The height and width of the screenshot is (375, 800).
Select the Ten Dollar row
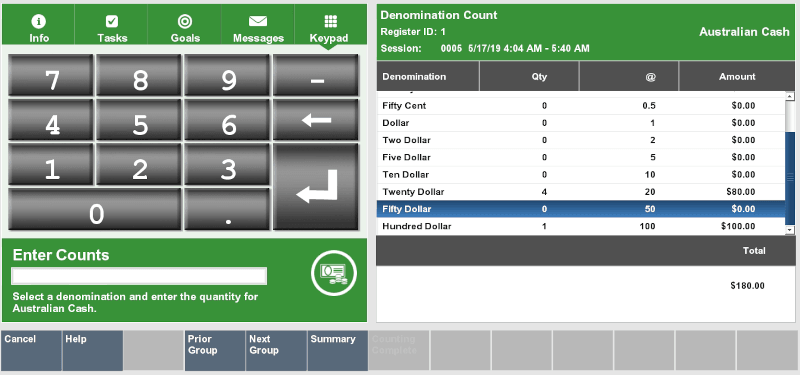pos(581,175)
